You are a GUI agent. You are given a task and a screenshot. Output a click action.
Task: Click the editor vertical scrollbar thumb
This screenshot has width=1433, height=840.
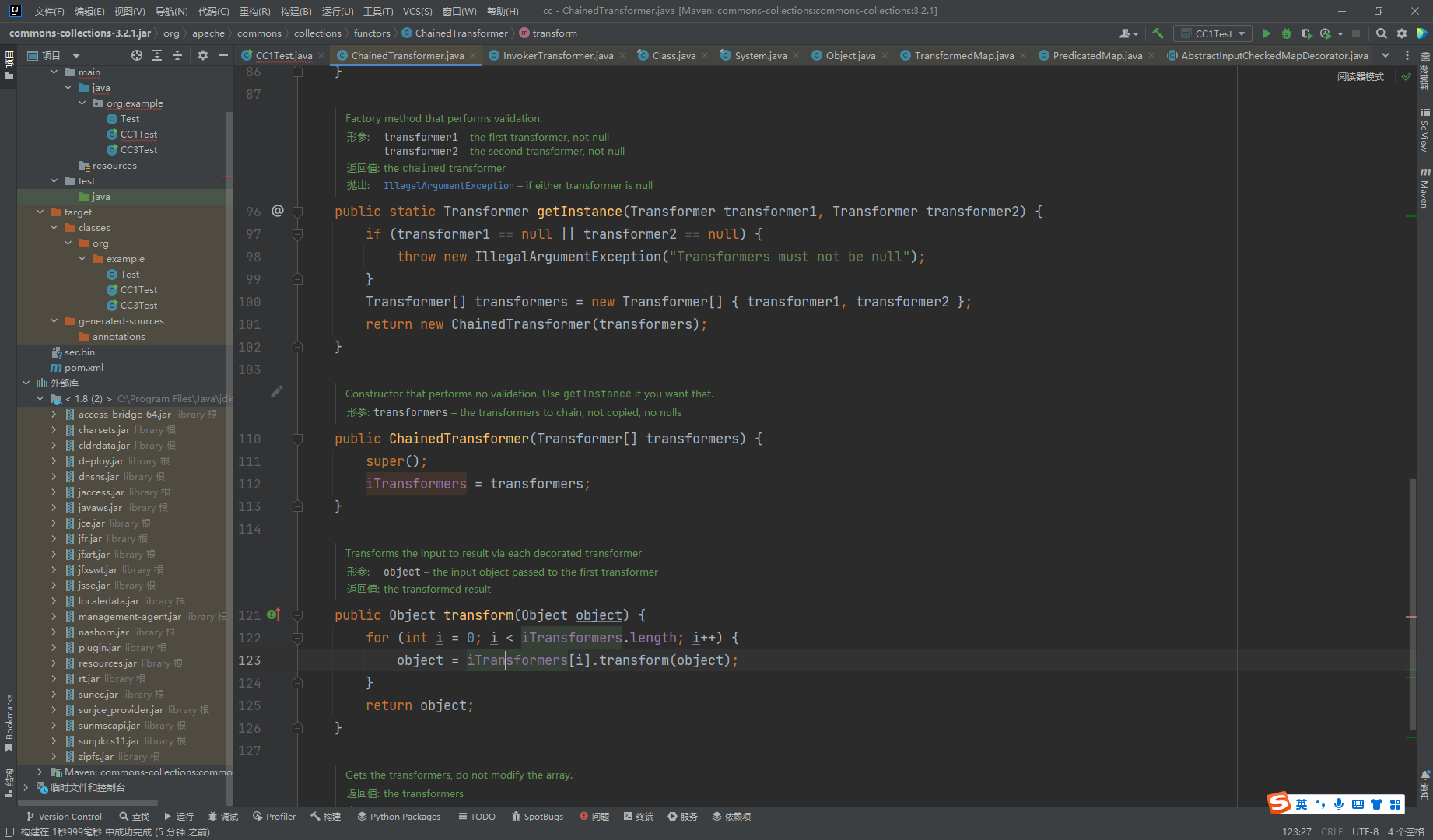[1411, 604]
